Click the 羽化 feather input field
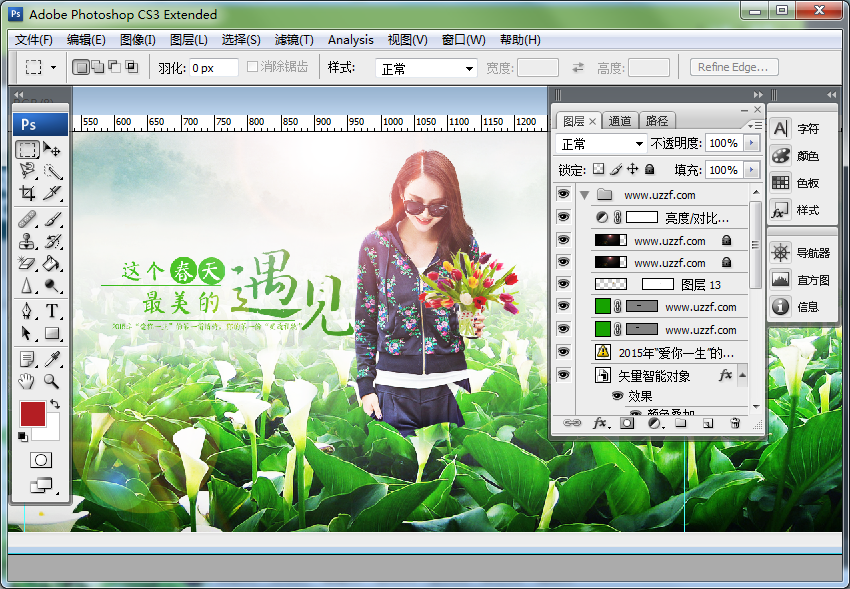The image size is (850, 589). pos(213,68)
